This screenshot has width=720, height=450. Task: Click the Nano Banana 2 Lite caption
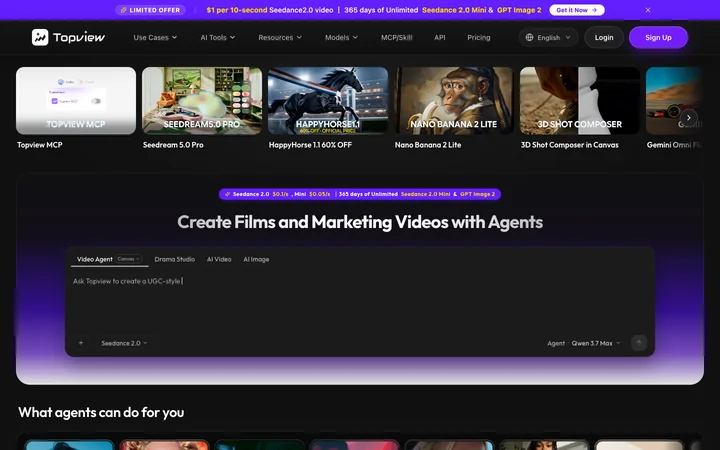(x=428, y=145)
